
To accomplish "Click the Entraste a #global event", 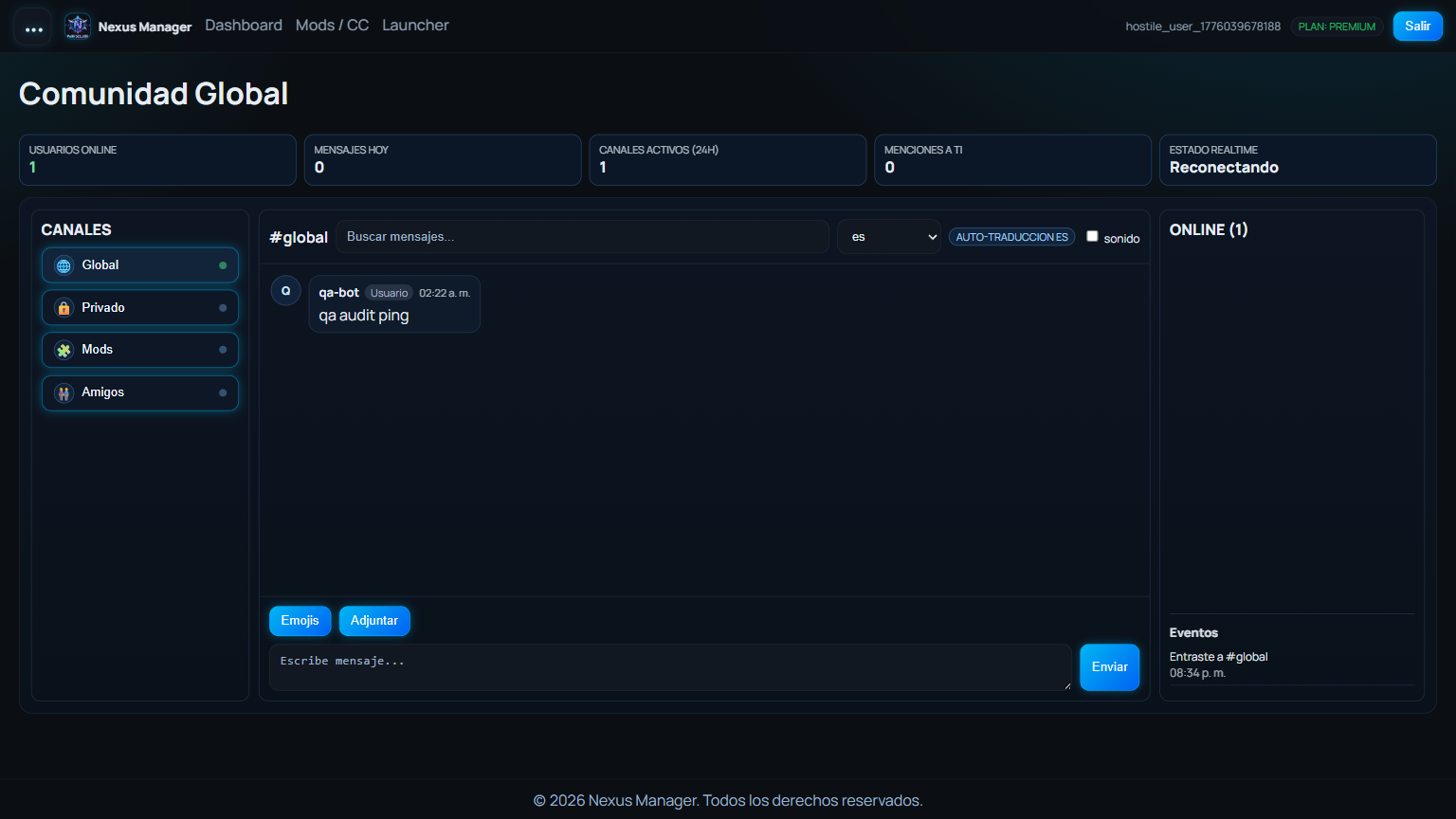I will click(x=1218, y=657).
